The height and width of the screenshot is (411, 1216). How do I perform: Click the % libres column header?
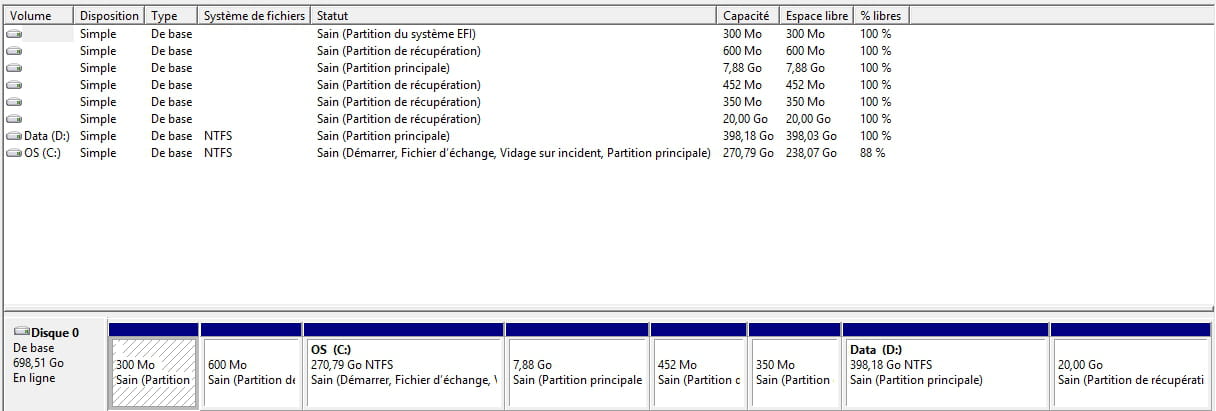(881, 16)
